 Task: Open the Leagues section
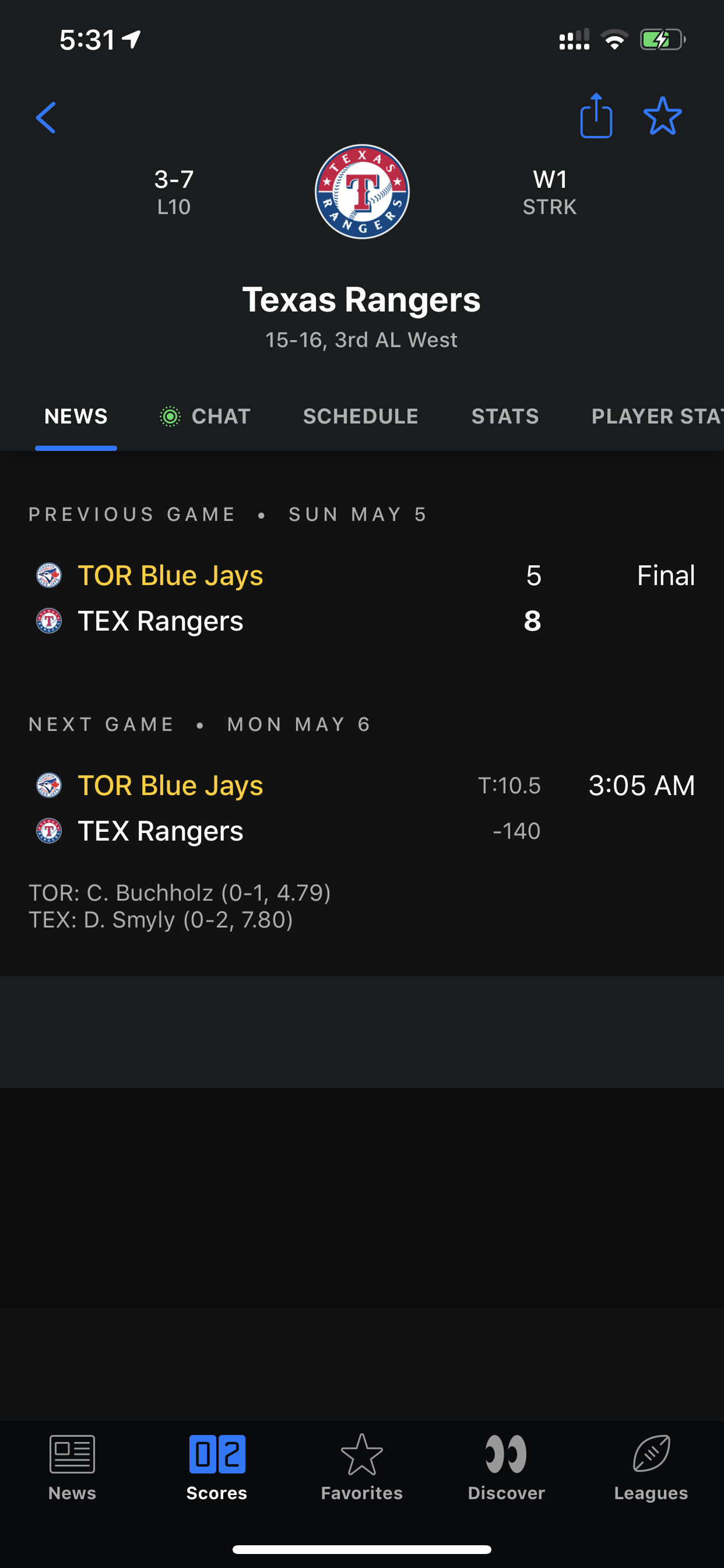[651, 1468]
